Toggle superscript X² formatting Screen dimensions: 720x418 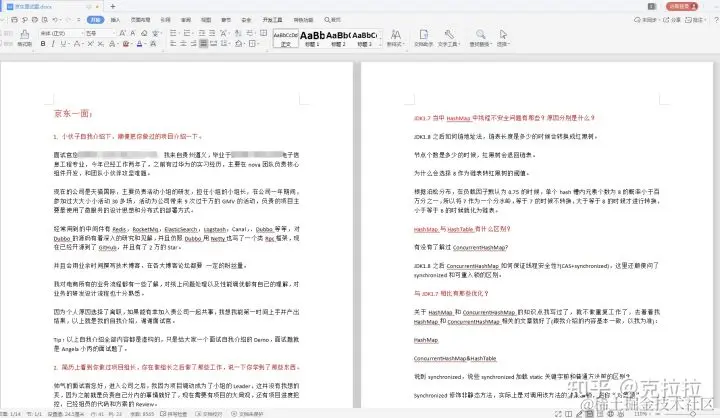click(90, 44)
